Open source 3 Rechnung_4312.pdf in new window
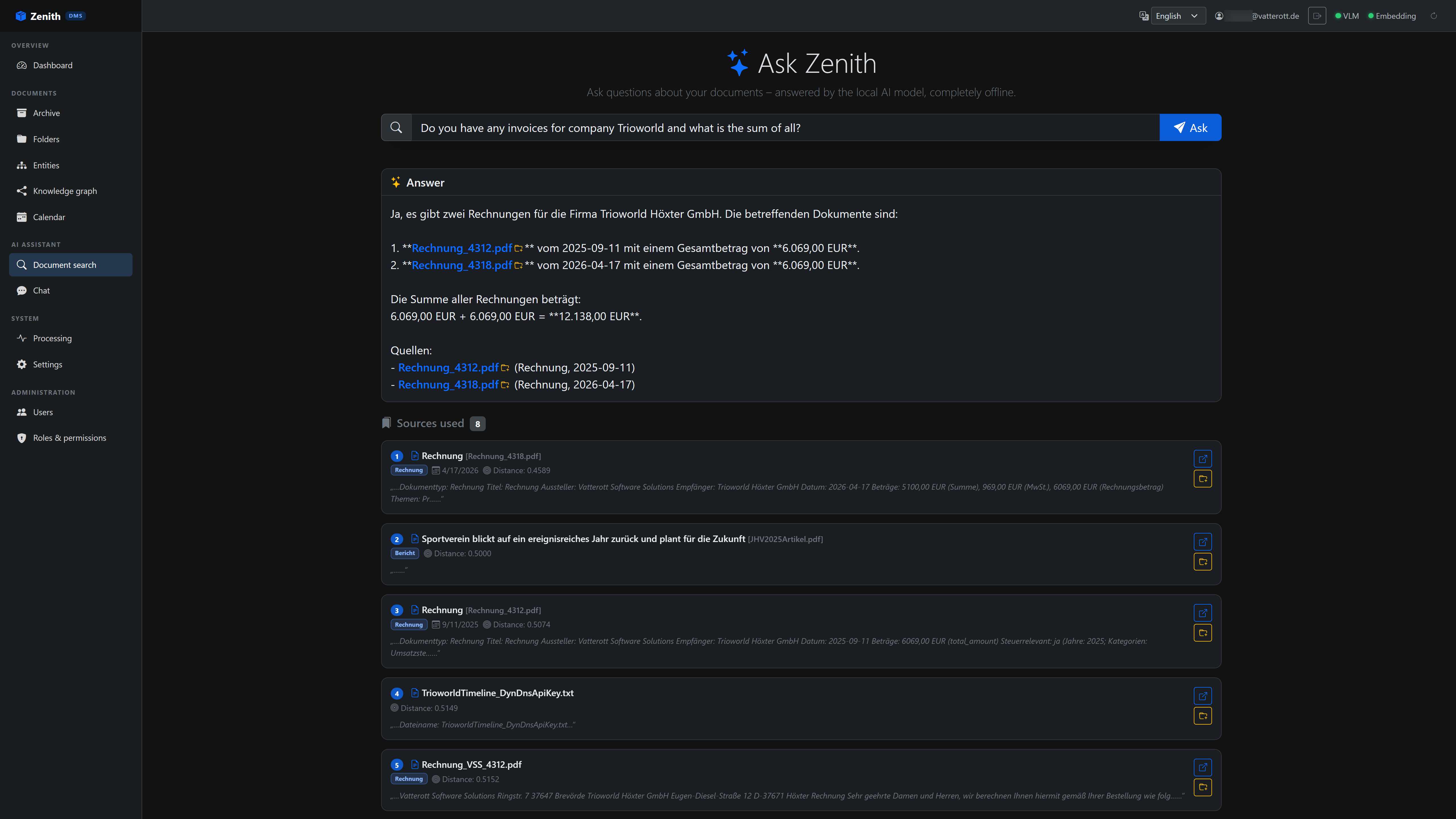The image size is (1456, 819). [1203, 613]
